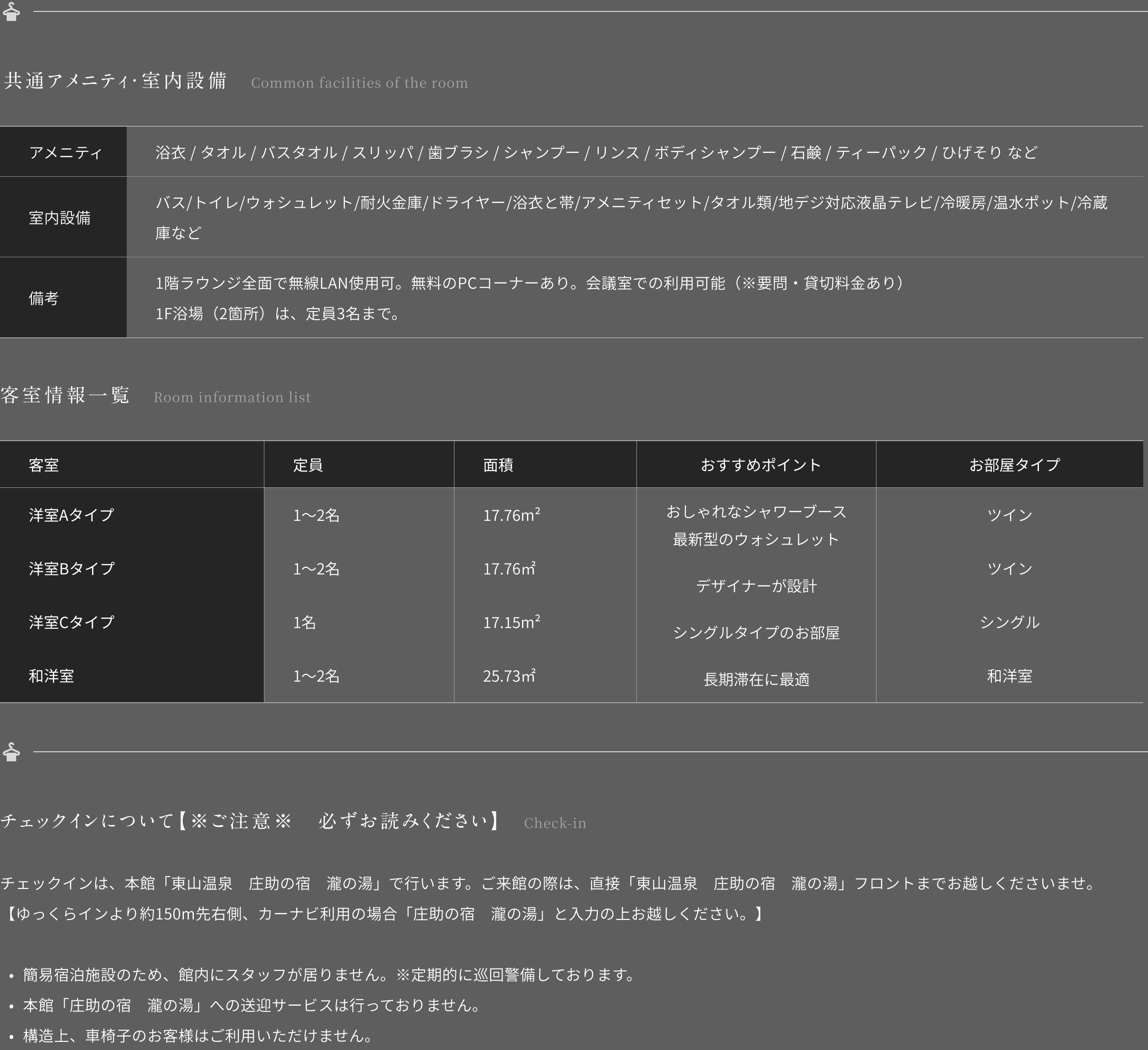Click the Room information list subtitle
The width and height of the screenshot is (1148, 1050).
coord(232,397)
